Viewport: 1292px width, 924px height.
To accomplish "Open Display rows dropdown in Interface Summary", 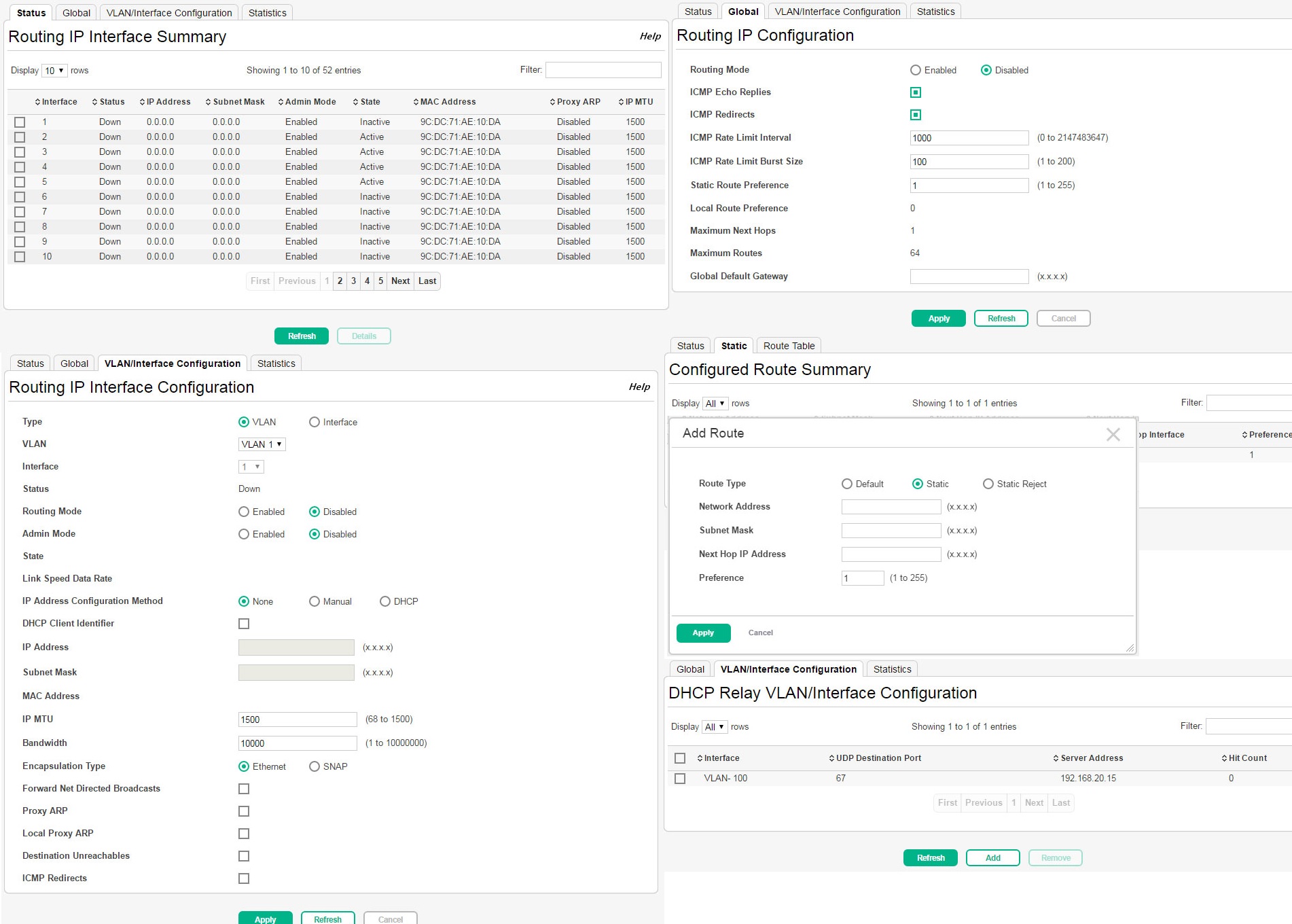I will (x=54, y=71).
